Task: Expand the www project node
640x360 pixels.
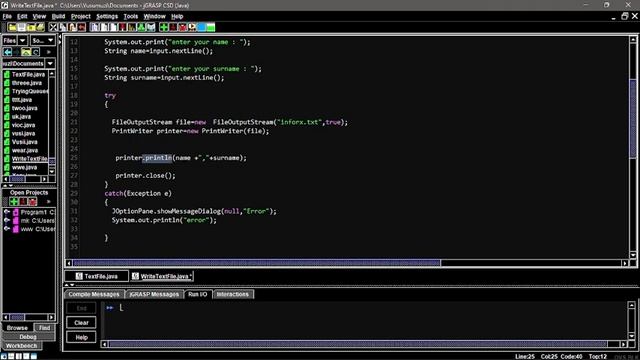Action: (x=7, y=229)
